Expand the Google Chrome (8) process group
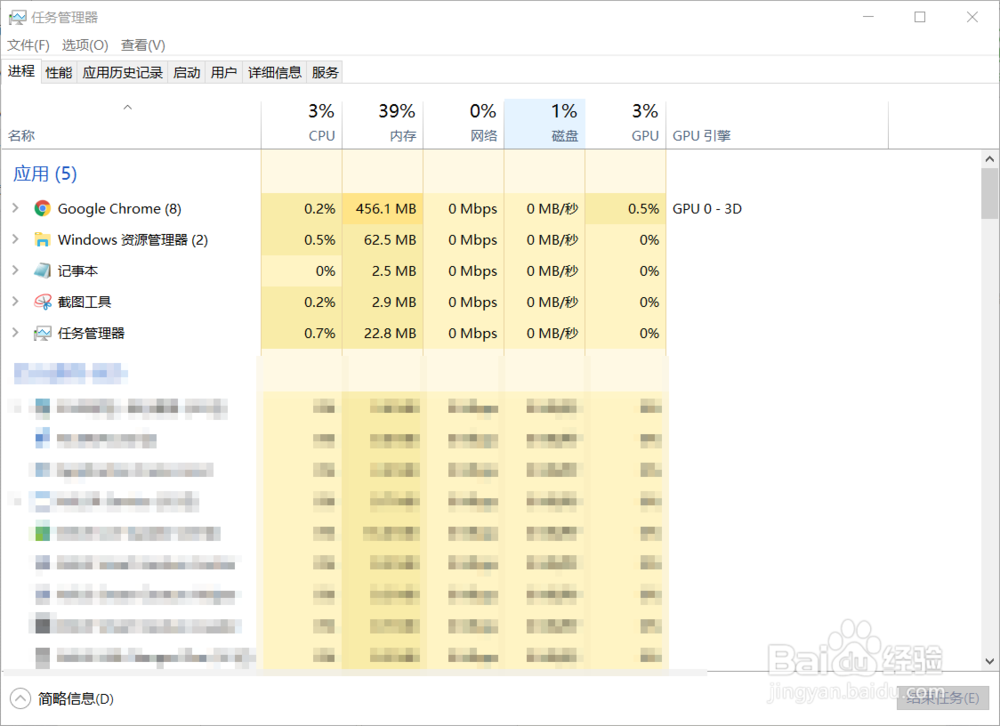1000x726 pixels. [x=15, y=208]
